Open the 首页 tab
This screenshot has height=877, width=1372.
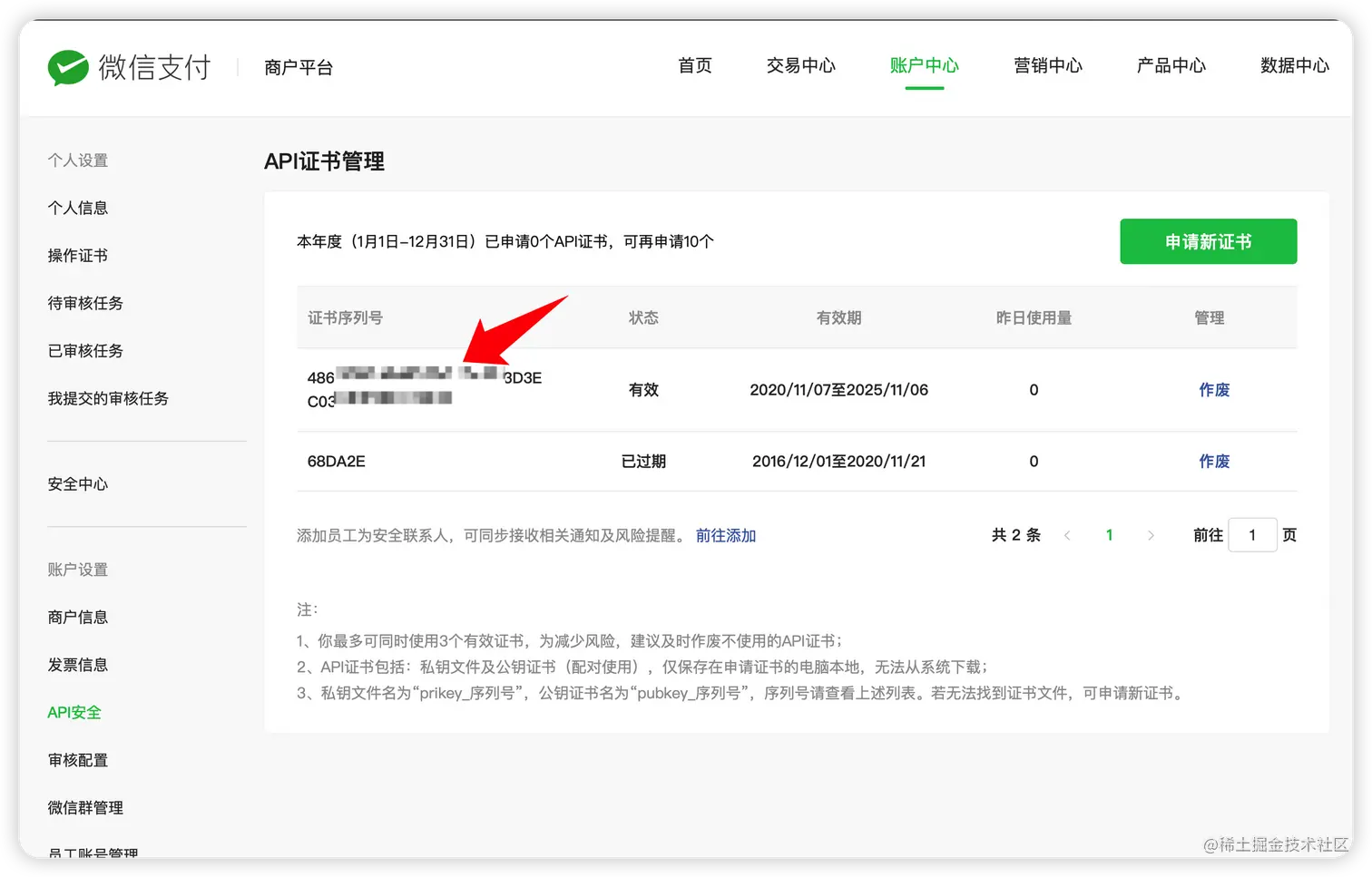coord(695,65)
